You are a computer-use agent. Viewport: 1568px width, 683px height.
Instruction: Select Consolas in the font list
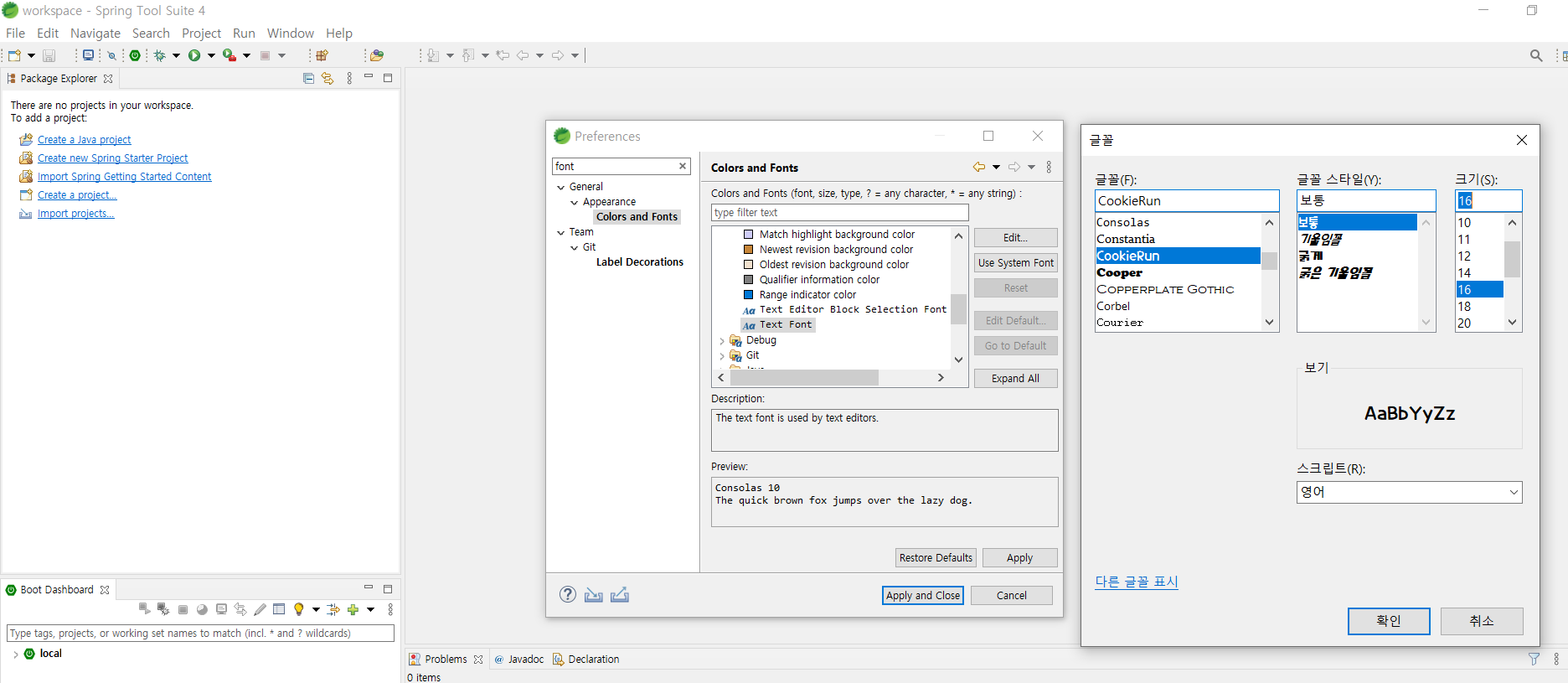pyautogui.click(x=1122, y=222)
